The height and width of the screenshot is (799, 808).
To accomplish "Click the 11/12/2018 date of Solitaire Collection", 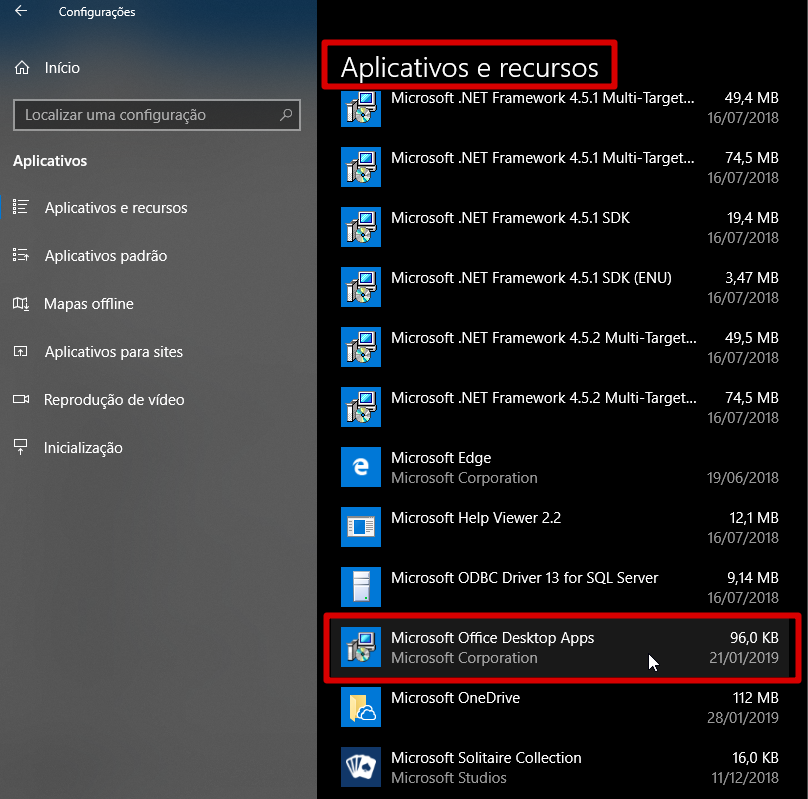I will point(745,778).
